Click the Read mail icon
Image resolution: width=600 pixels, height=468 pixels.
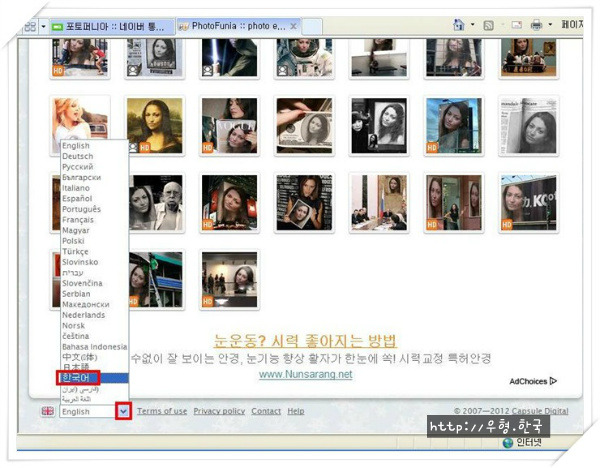pos(517,25)
